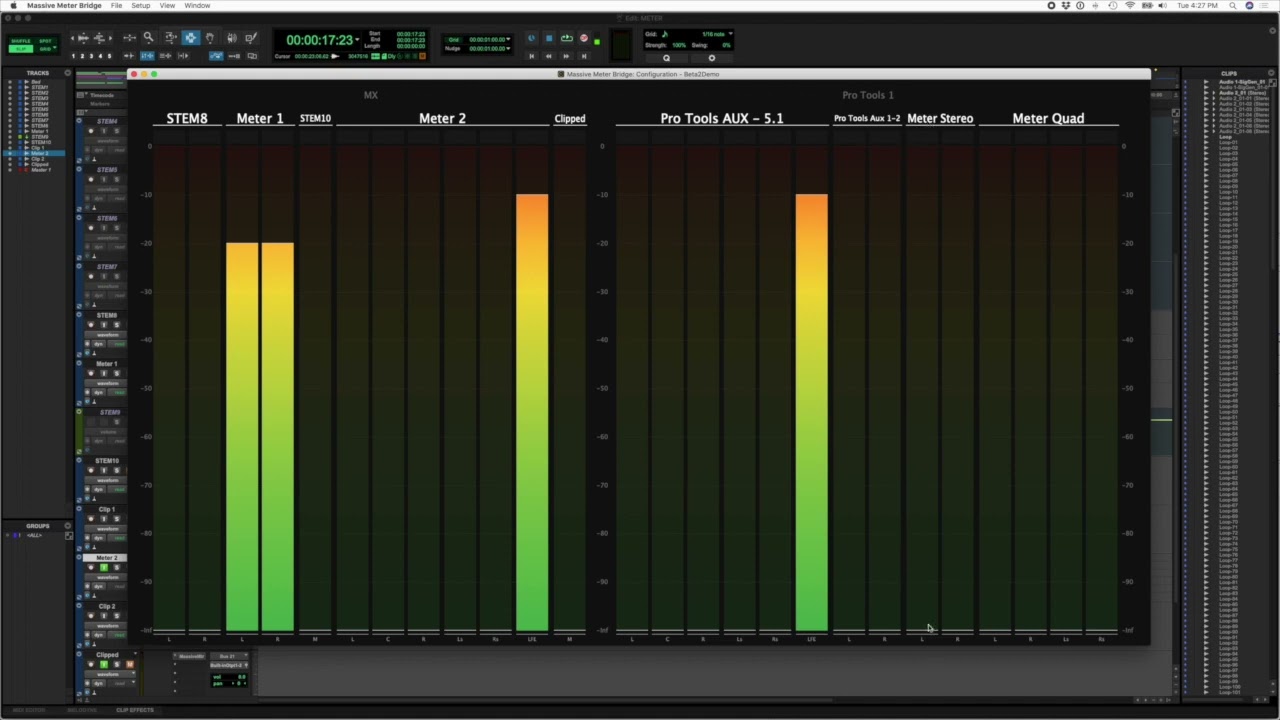
Task: Pick the Pencil tool
Action: (x=251, y=38)
